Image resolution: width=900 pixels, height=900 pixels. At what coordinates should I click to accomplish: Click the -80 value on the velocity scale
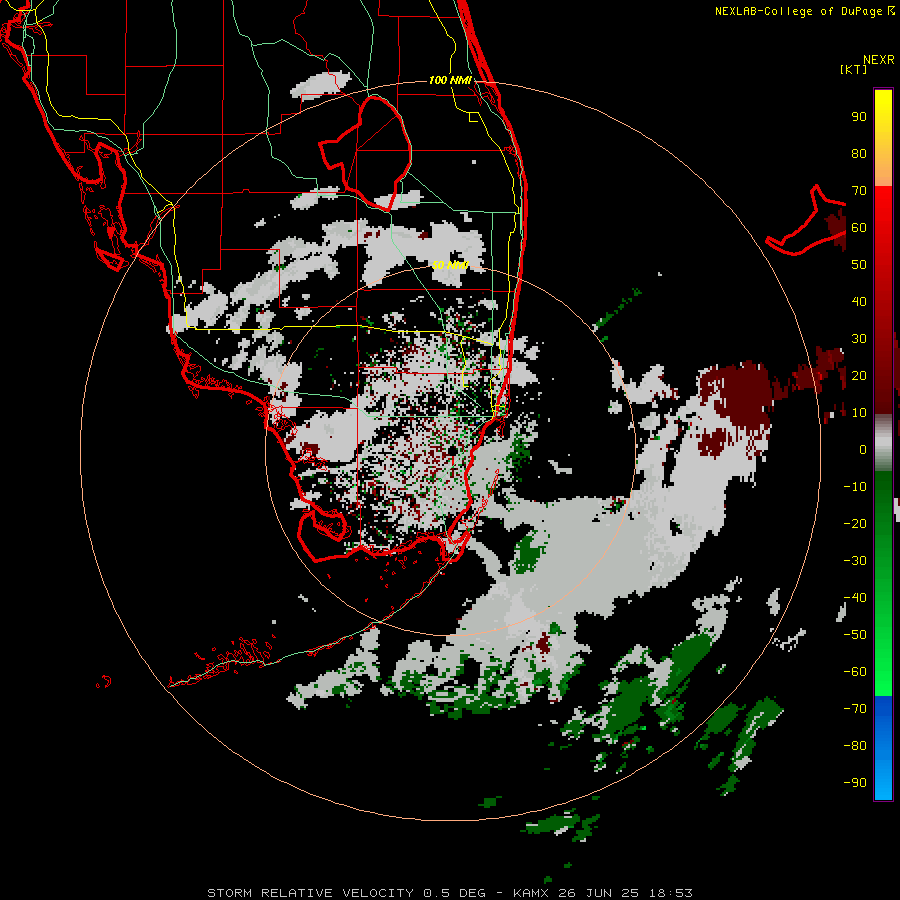(855, 746)
